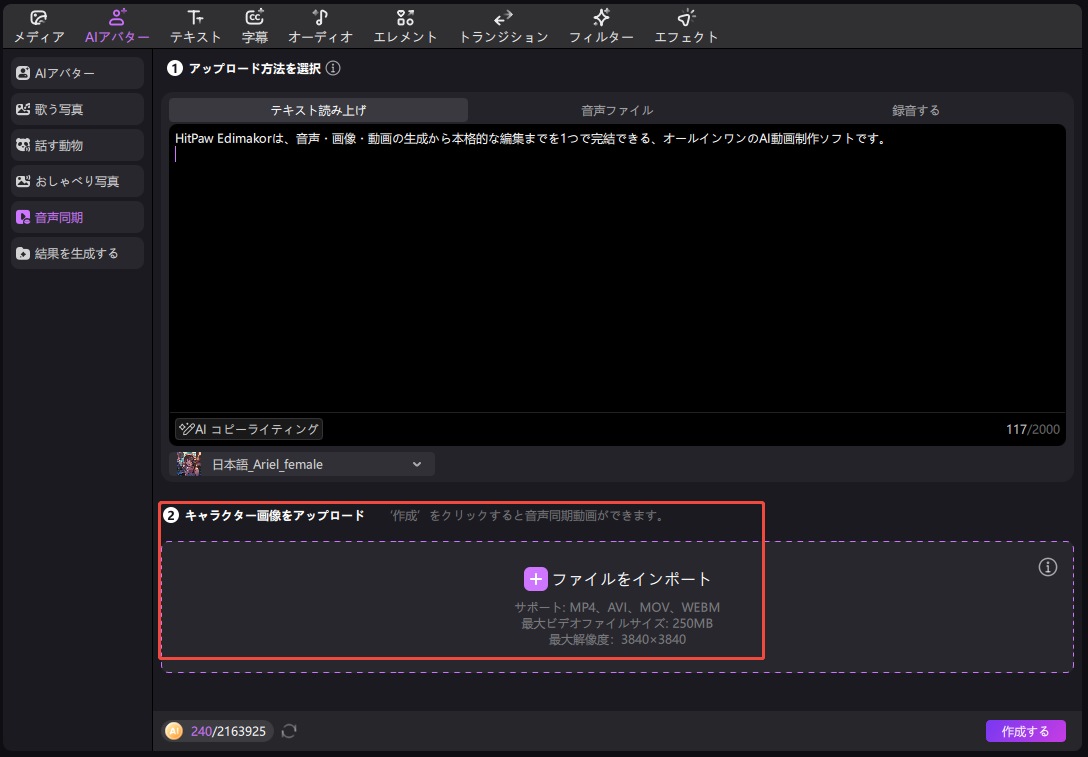Switch to テキスト読み上げ mode
Screen dimensions: 1088x757
(x=318, y=110)
